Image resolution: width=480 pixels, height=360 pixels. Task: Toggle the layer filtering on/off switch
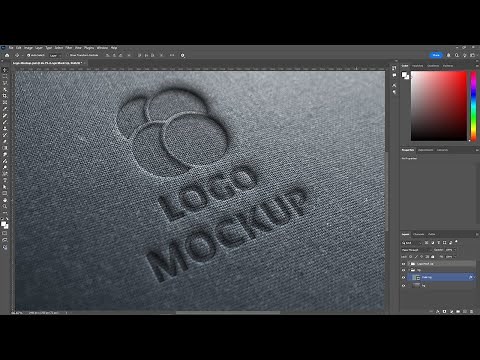point(456,241)
